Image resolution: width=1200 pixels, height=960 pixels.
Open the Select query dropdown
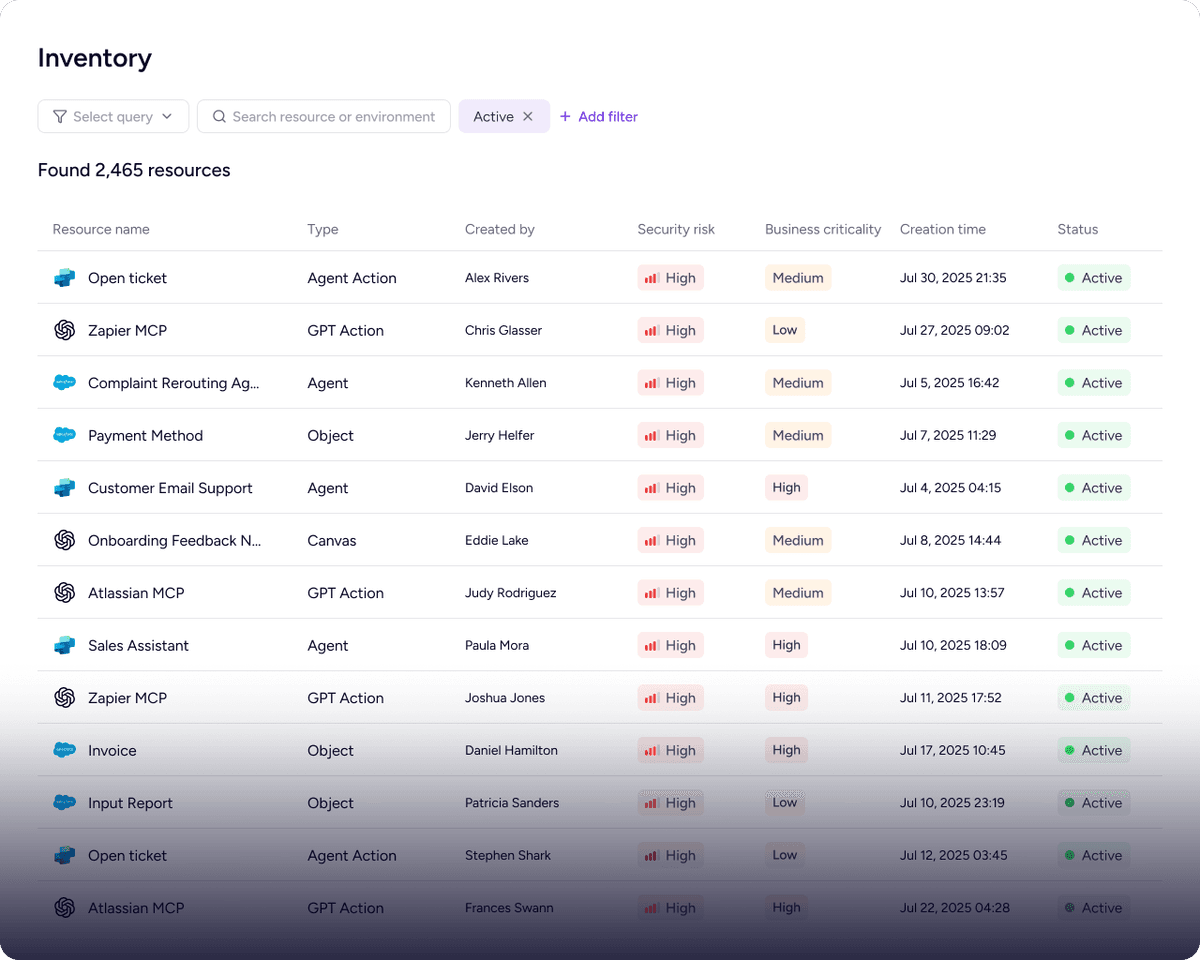(113, 117)
